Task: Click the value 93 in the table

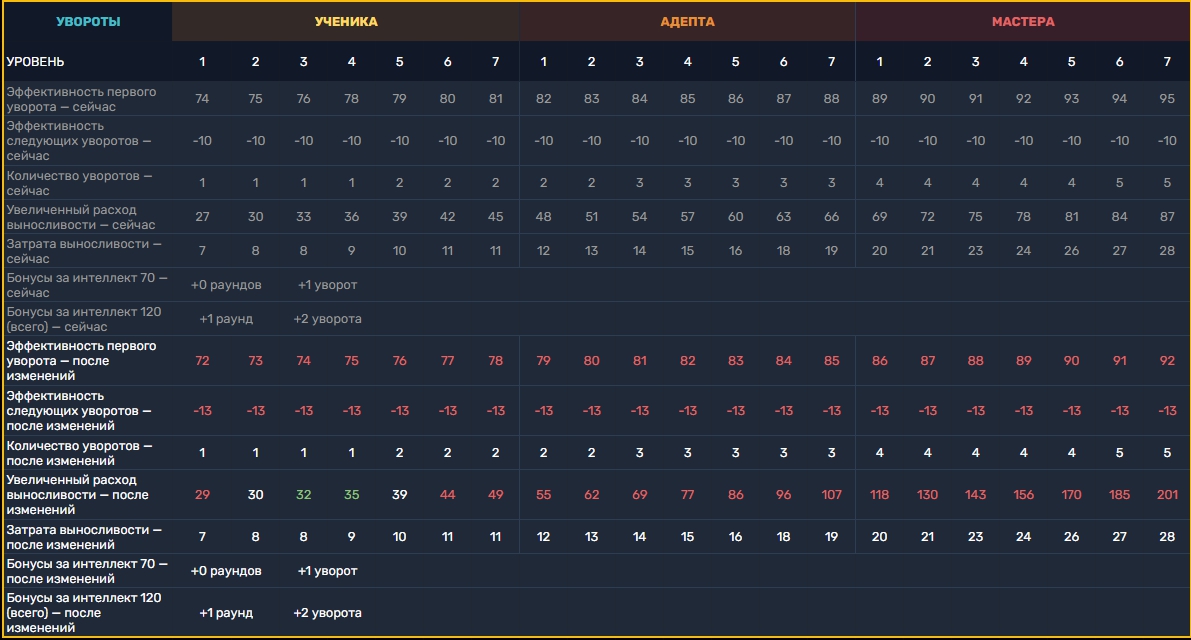Action: (x=1071, y=99)
